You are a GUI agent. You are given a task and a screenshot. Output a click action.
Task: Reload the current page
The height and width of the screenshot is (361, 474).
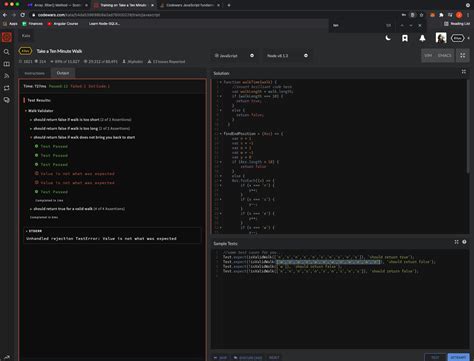(x=22, y=15)
